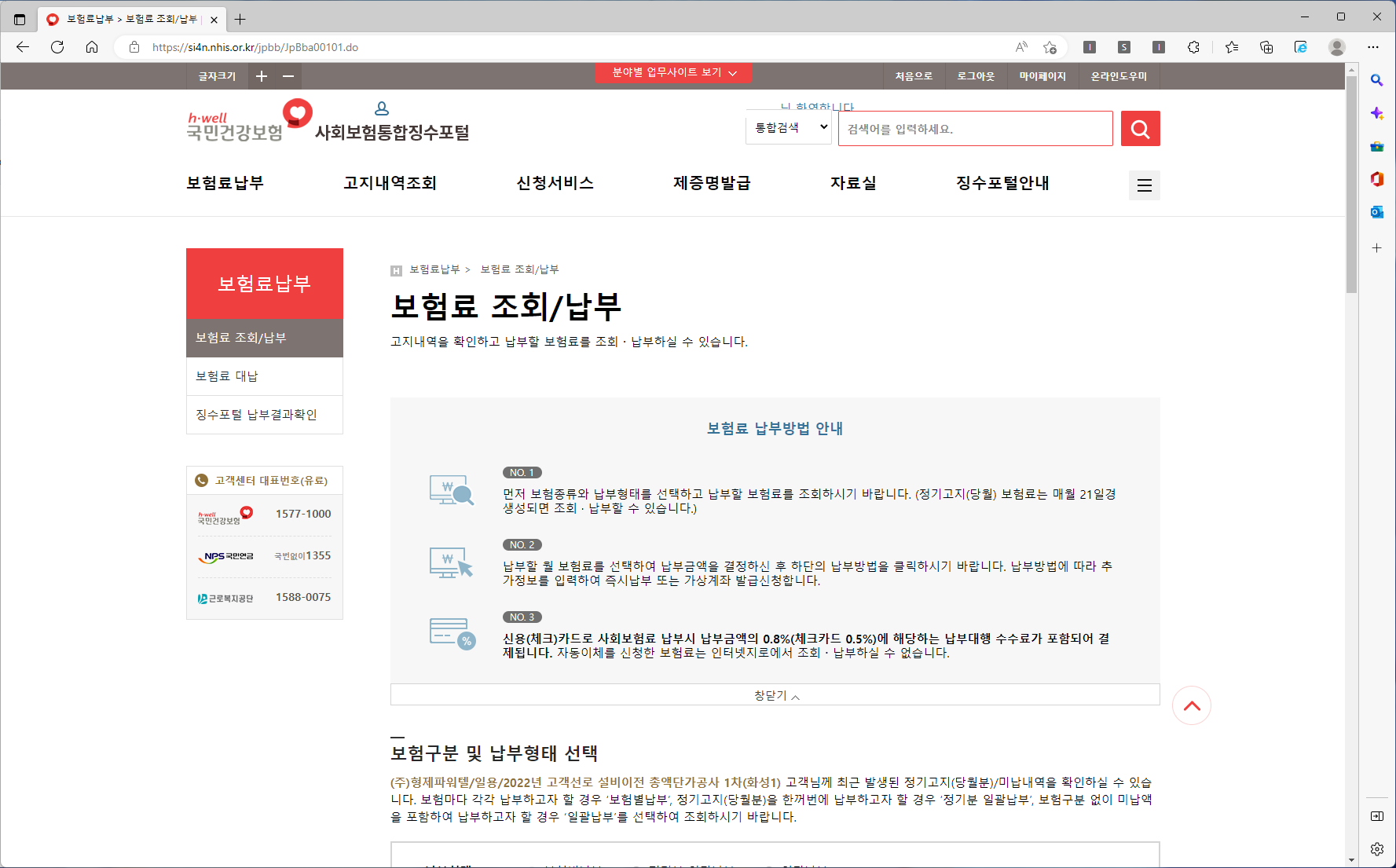Click 마이페이지 top link
The image size is (1396, 868).
pyautogui.click(x=1042, y=76)
